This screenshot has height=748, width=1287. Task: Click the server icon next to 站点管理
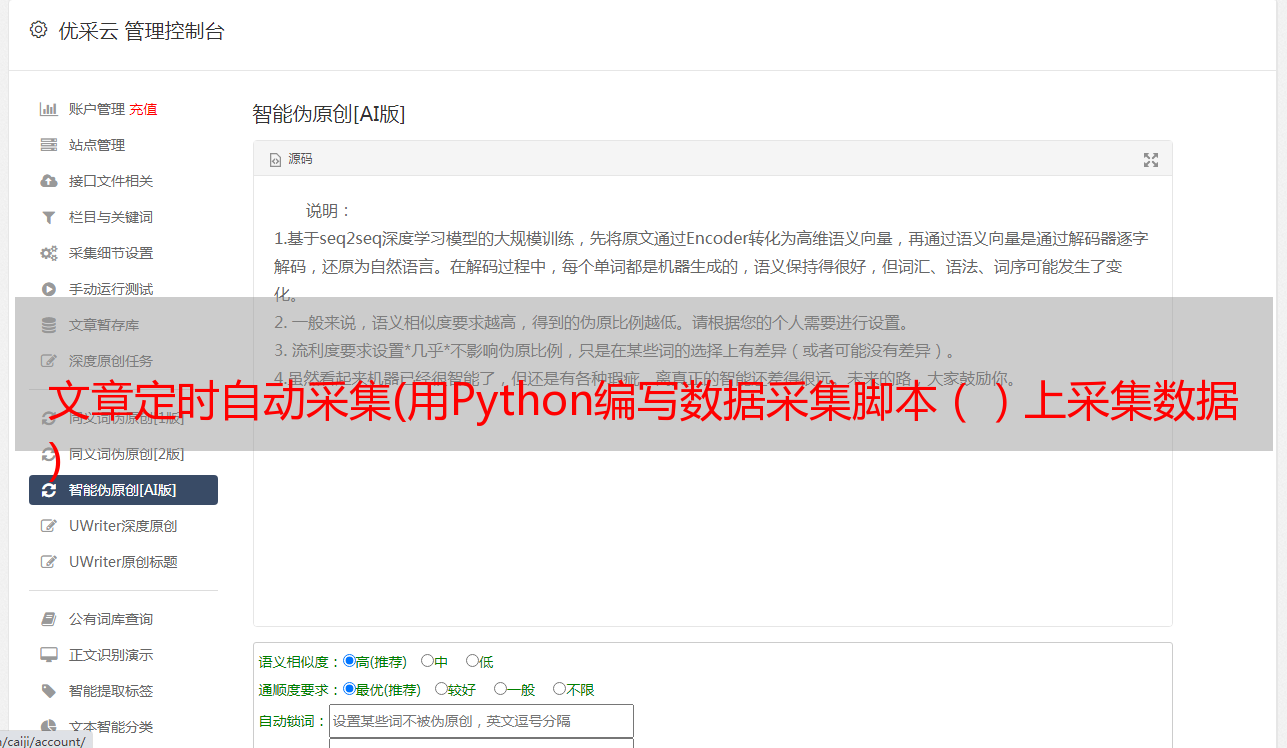[48, 145]
